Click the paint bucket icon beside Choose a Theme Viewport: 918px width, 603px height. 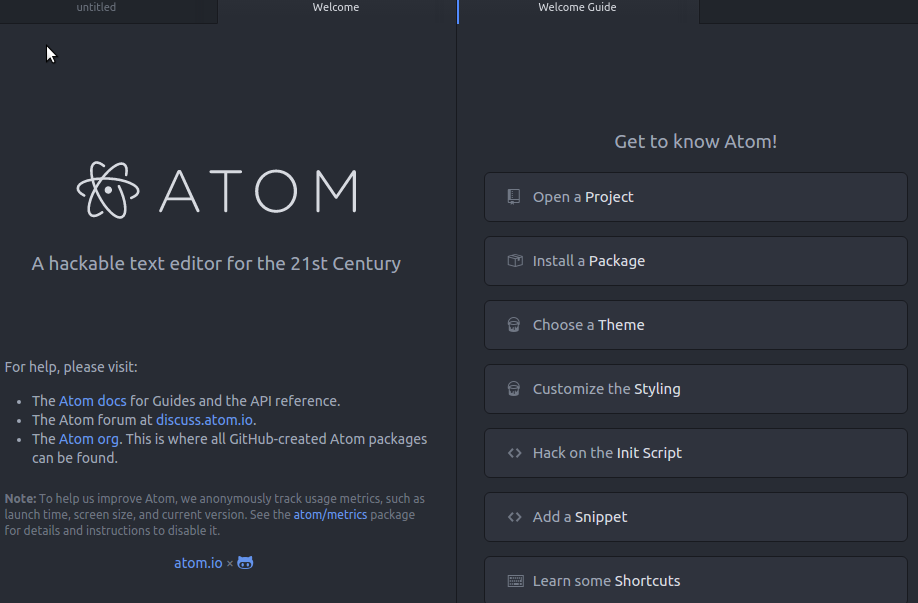(513, 325)
